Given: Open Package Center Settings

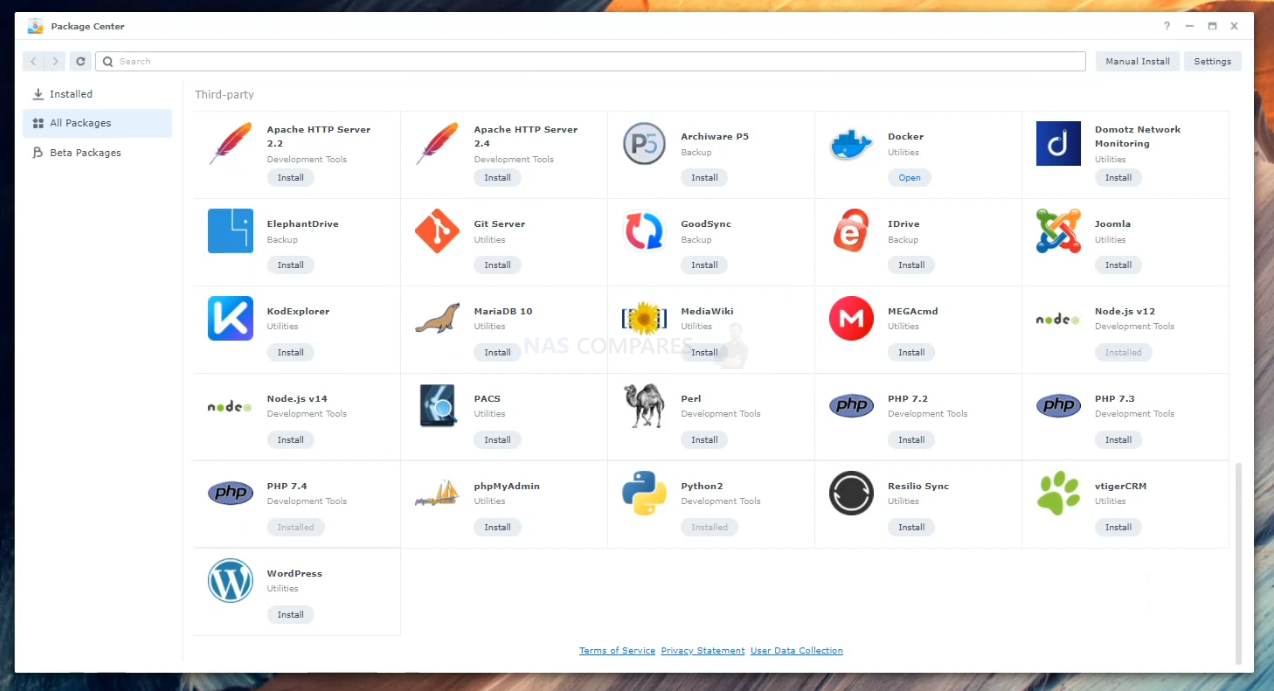Looking at the screenshot, I should click(1212, 61).
